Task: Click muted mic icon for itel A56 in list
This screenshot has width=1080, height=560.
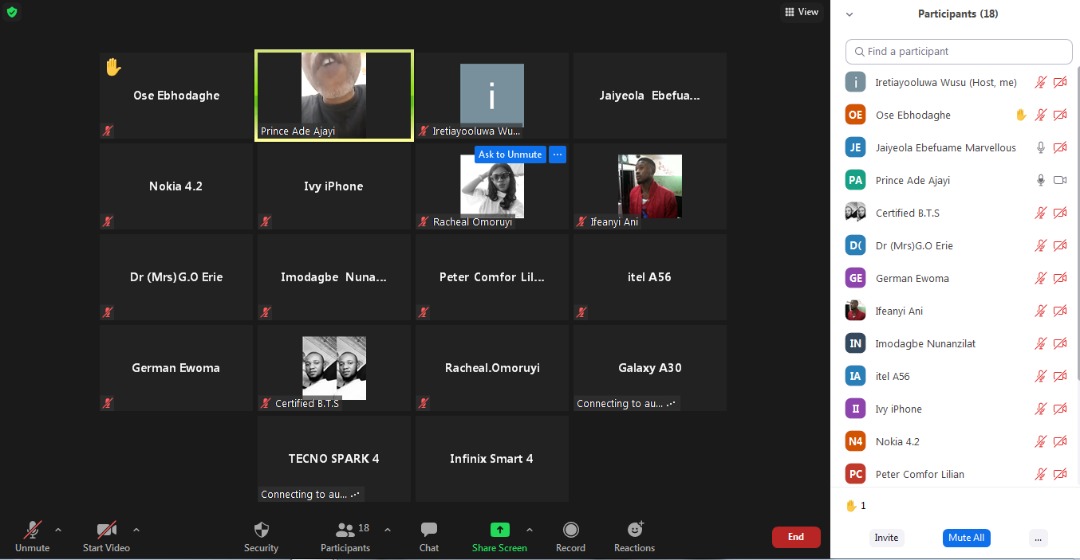Action: tap(1041, 376)
